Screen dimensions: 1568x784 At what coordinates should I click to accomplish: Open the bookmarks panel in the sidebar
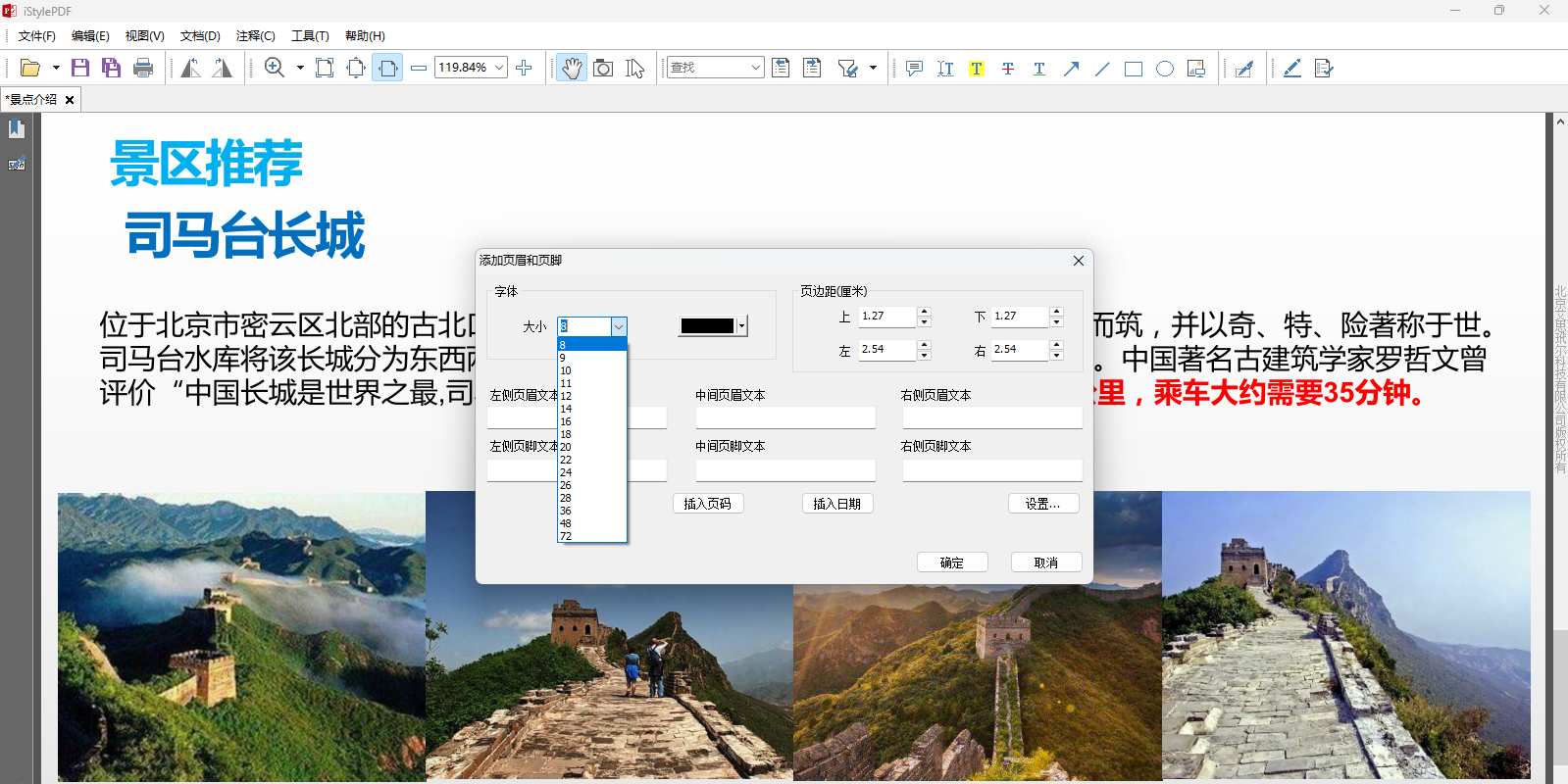17,129
